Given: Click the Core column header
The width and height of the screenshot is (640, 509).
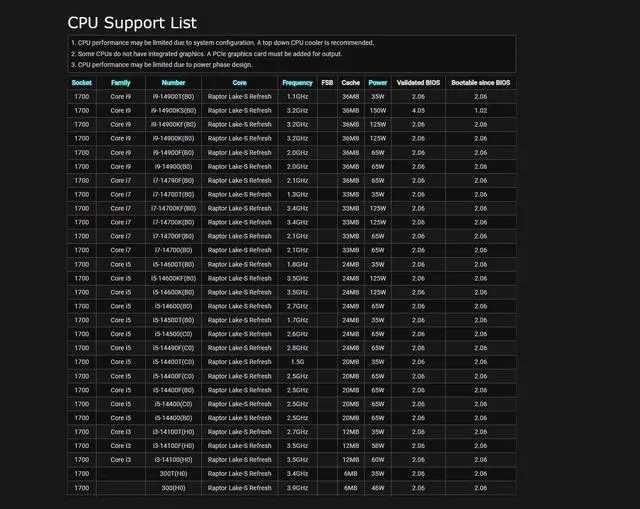Looking at the screenshot, I should [239, 82].
